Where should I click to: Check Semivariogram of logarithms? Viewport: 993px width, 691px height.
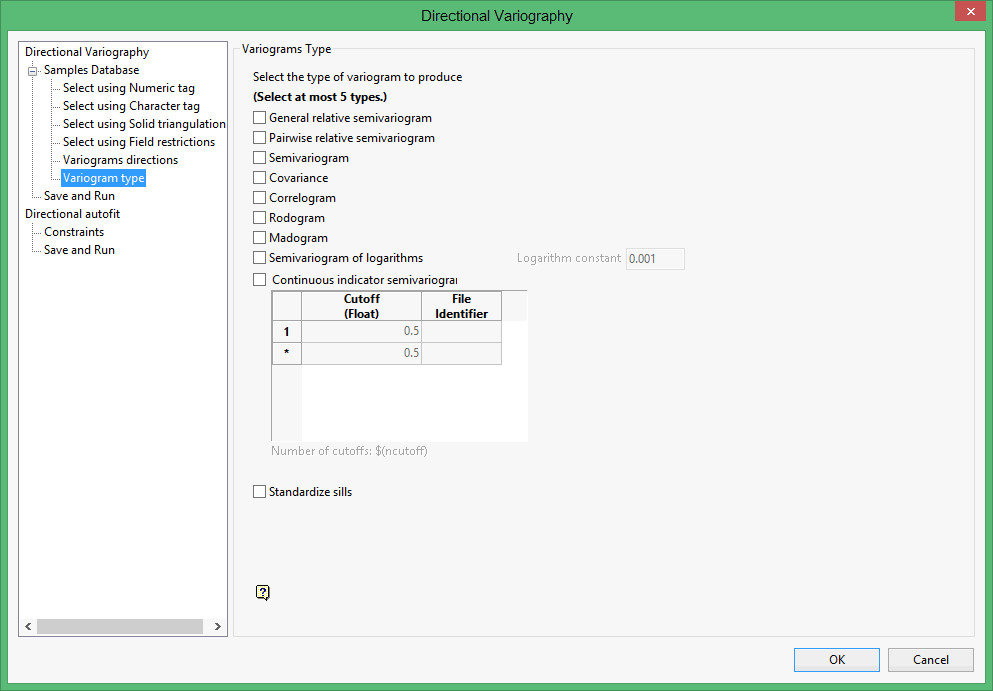point(259,257)
